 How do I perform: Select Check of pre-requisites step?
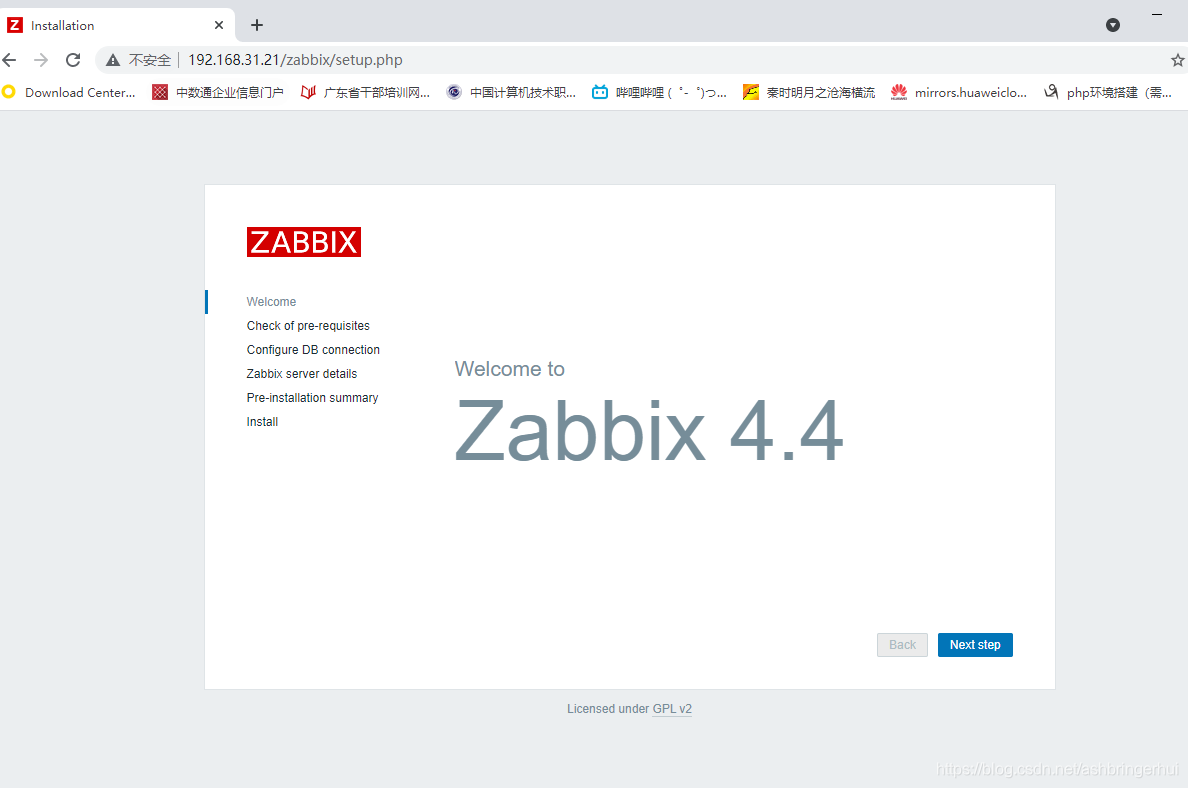(308, 326)
